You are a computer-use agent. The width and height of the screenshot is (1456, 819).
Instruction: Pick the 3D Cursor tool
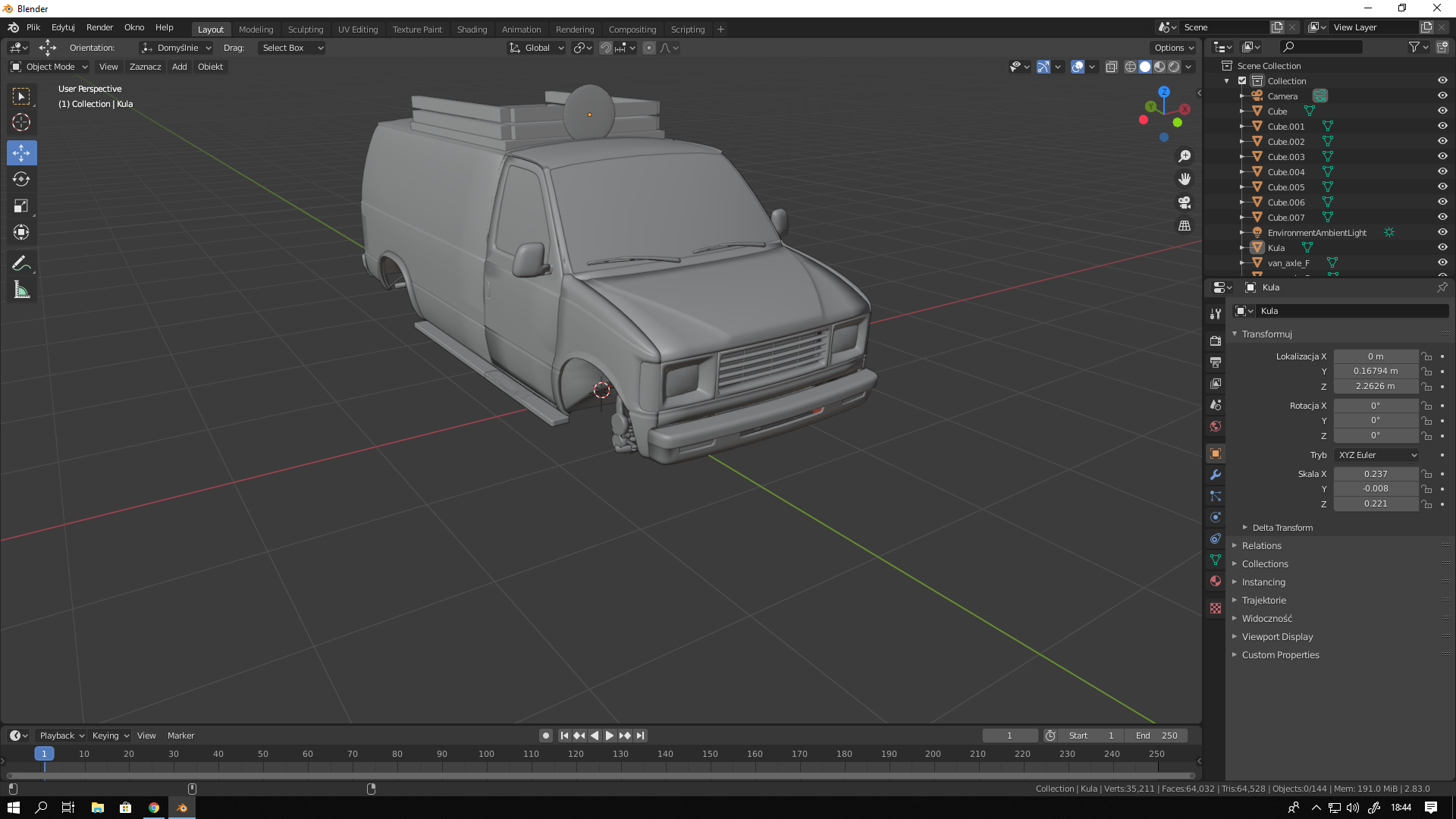click(x=21, y=122)
